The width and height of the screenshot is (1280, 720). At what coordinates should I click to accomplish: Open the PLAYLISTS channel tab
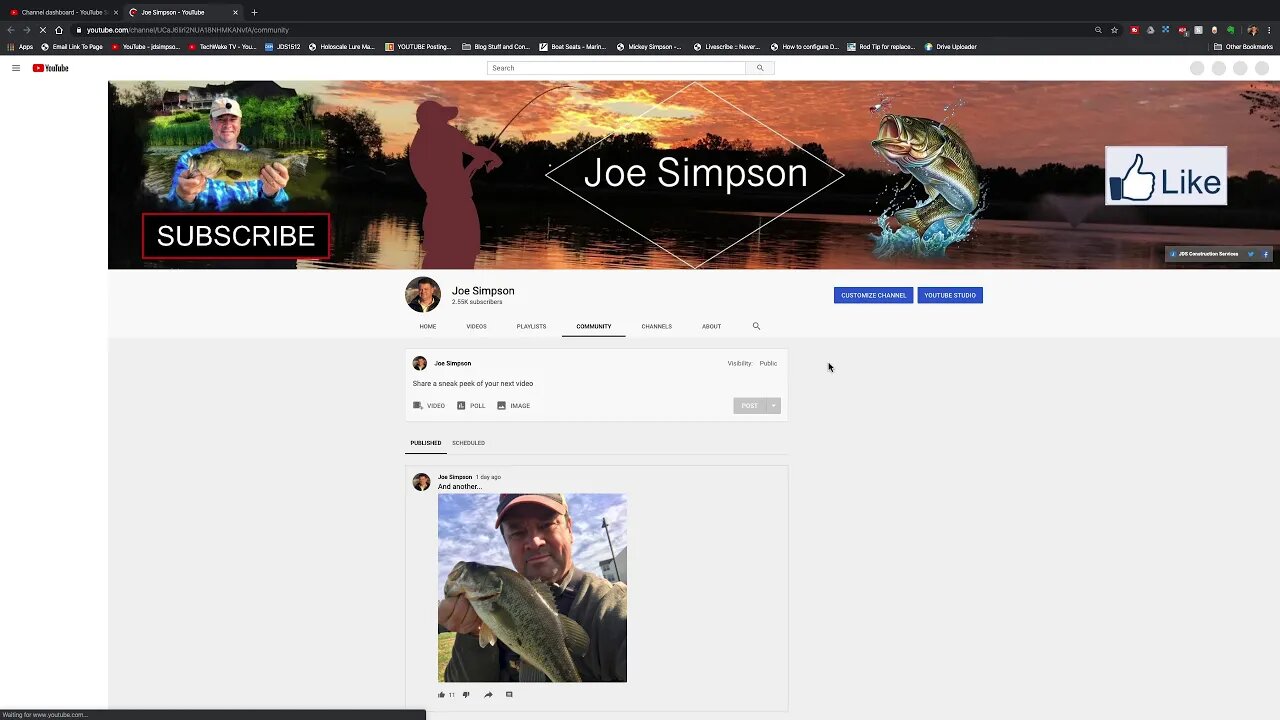(531, 326)
